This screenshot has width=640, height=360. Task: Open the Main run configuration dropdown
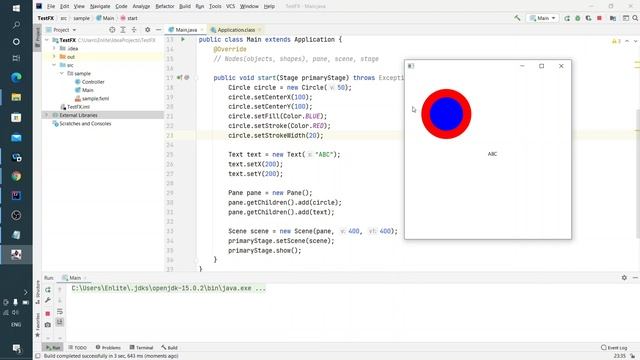click(x=542, y=18)
